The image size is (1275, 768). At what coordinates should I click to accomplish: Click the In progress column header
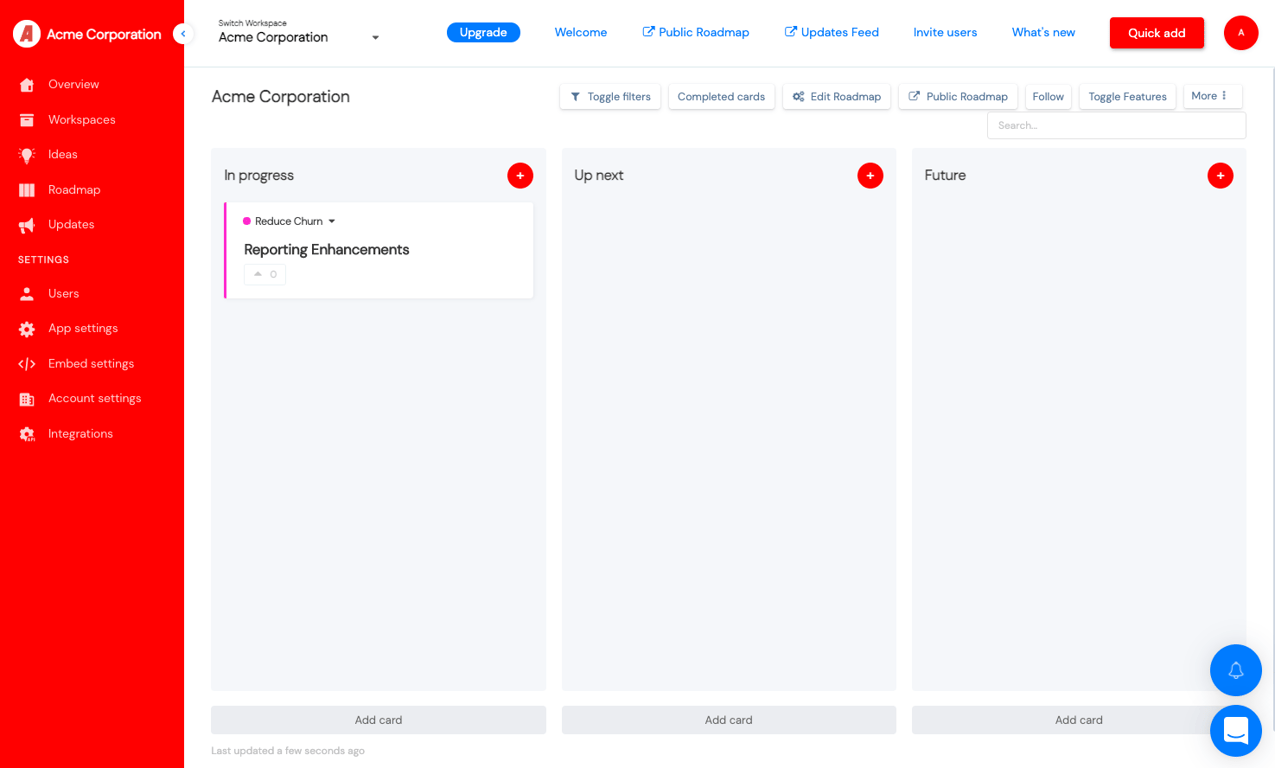pyautogui.click(x=259, y=175)
